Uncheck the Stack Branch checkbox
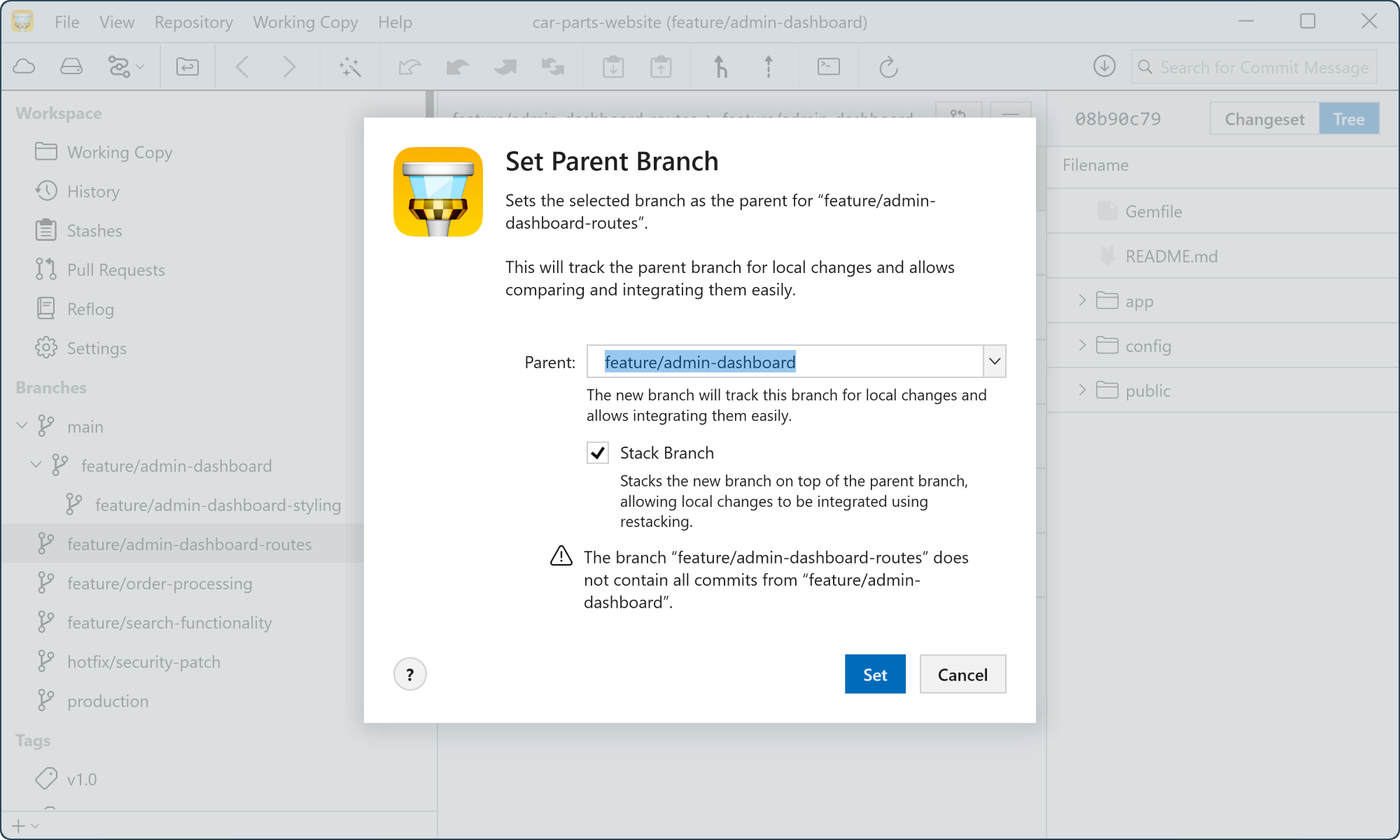Screen dimensions: 1400x840 (598, 453)
